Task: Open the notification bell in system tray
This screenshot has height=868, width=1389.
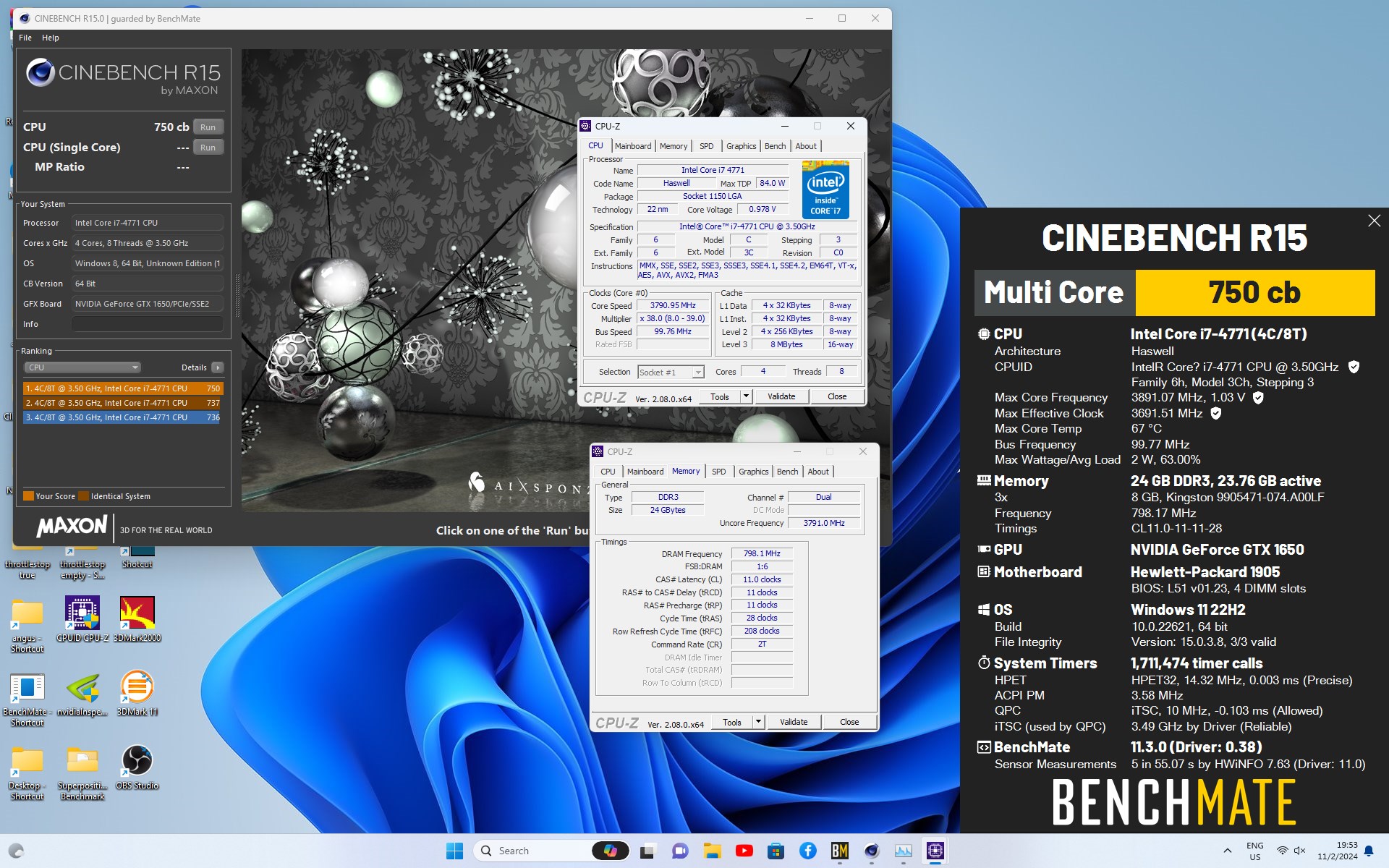Action: [x=1369, y=851]
